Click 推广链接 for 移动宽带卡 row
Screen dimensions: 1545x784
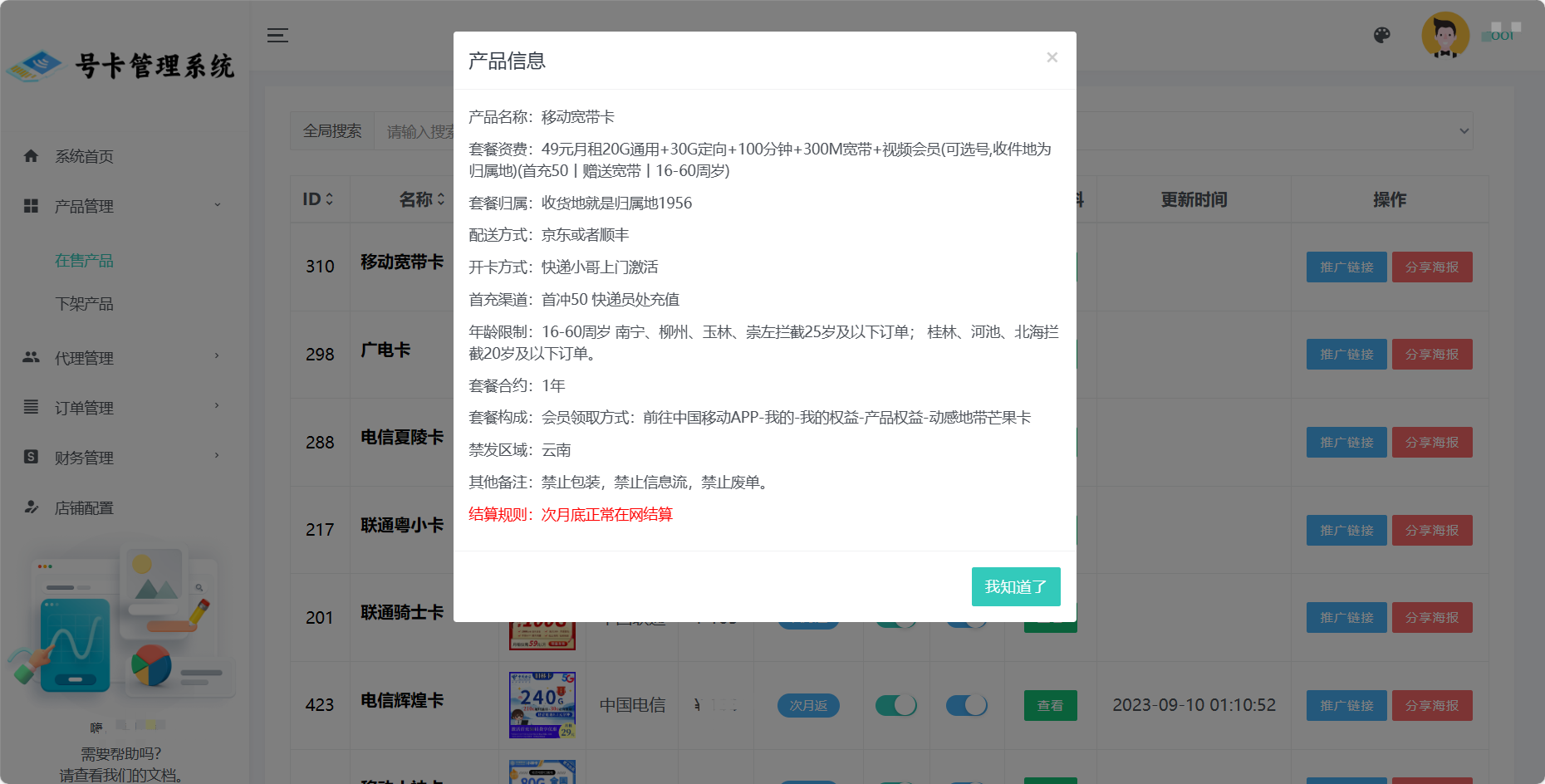click(1346, 267)
